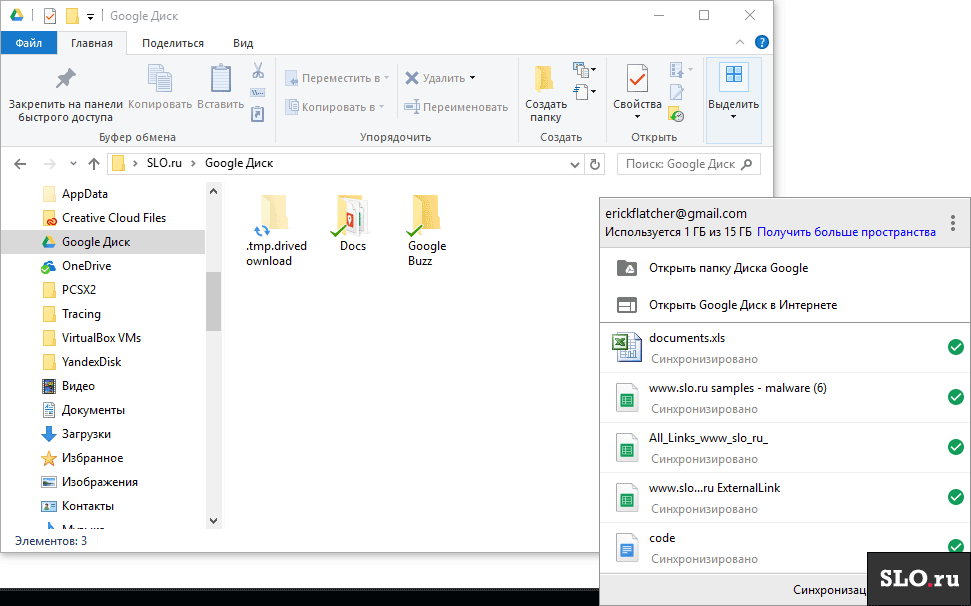The image size is (971, 606).
Task: Focus the Поиск: Google Диск search box
Action: [x=689, y=164]
